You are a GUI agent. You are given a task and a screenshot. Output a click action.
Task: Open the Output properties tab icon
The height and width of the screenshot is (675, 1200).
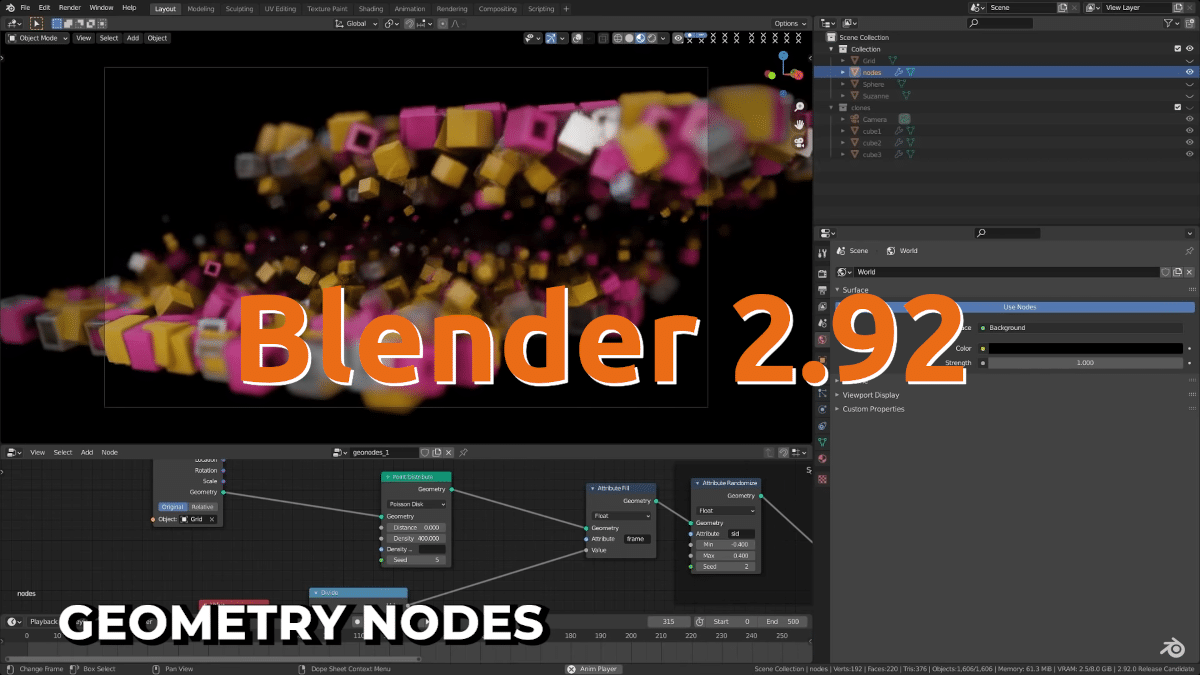tap(822, 289)
